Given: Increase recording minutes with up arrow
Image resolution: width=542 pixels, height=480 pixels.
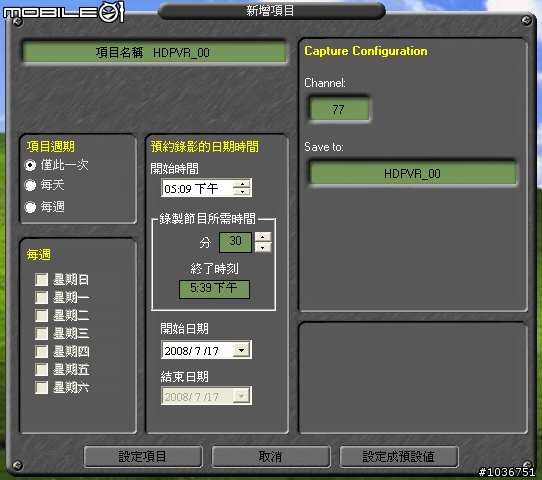Looking at the screenshot, I should coord(263,237).
